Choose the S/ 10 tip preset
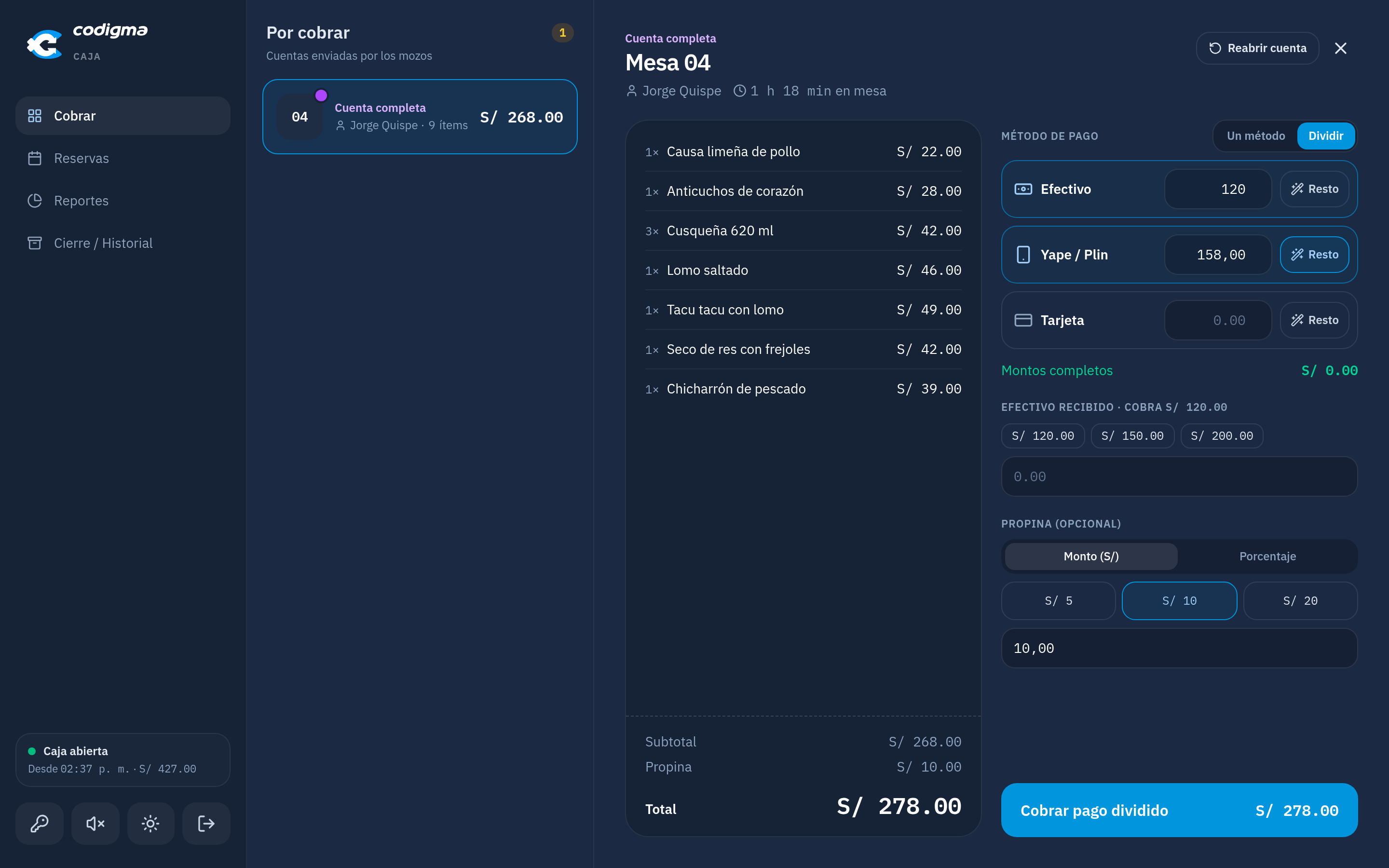This screenshot has width=1389, height=868. coord(1179,600)
